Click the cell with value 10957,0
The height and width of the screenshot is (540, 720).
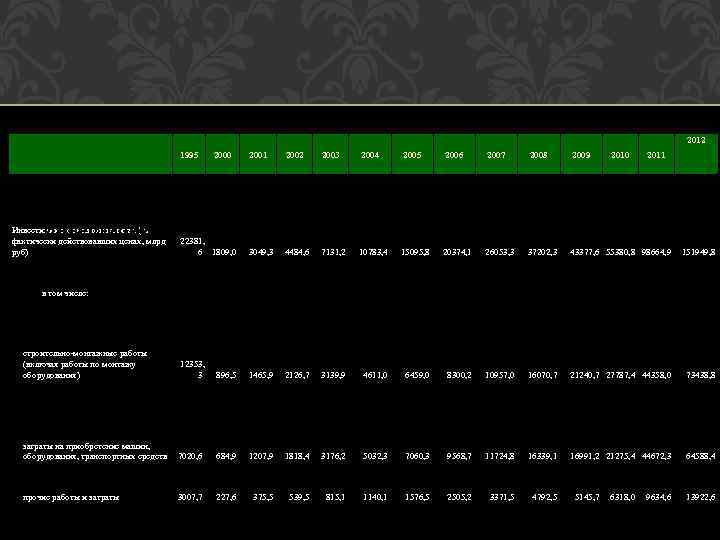click(500, 375)
